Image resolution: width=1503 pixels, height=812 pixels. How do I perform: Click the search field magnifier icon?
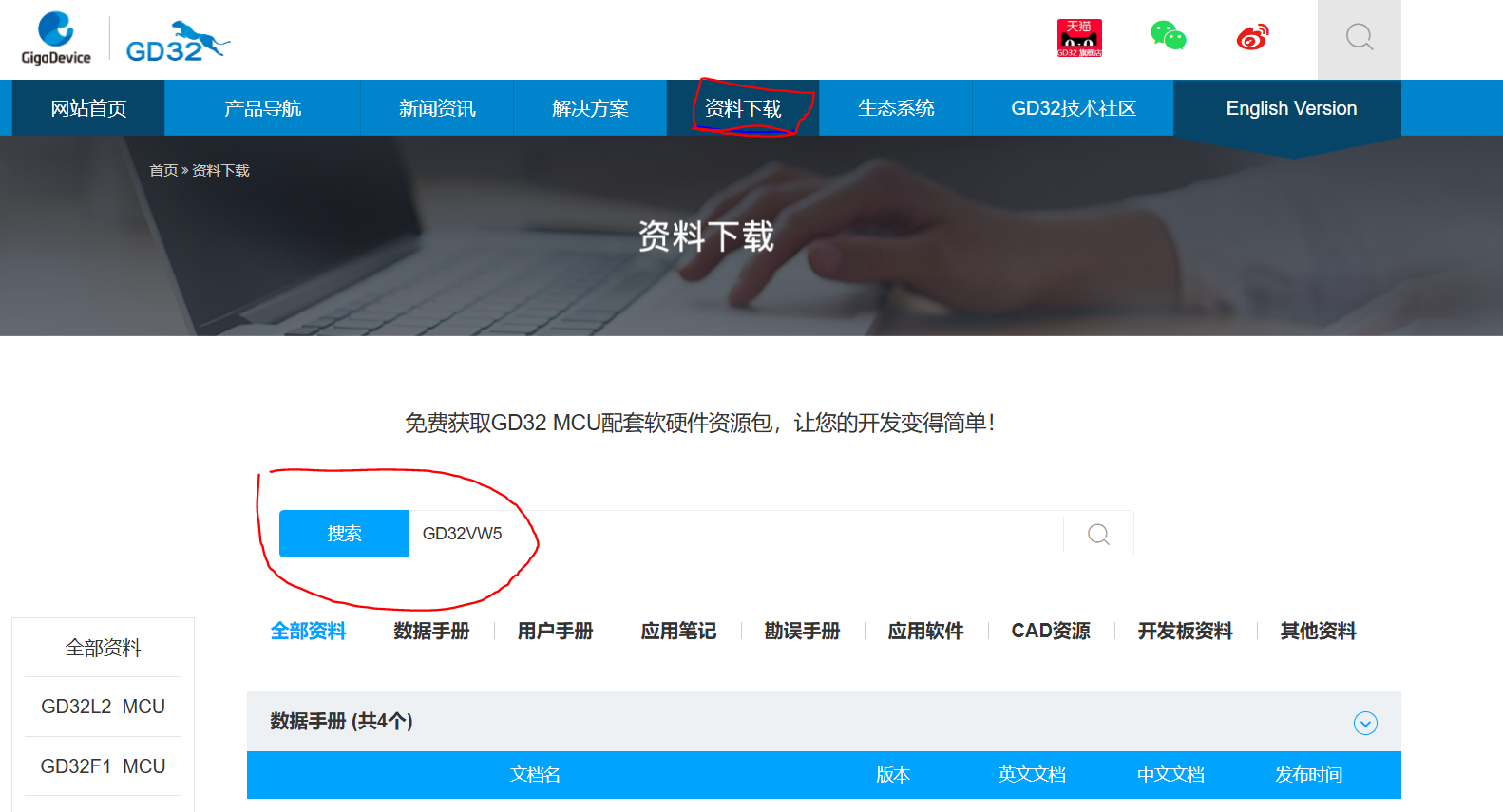tap(1098, 534)
